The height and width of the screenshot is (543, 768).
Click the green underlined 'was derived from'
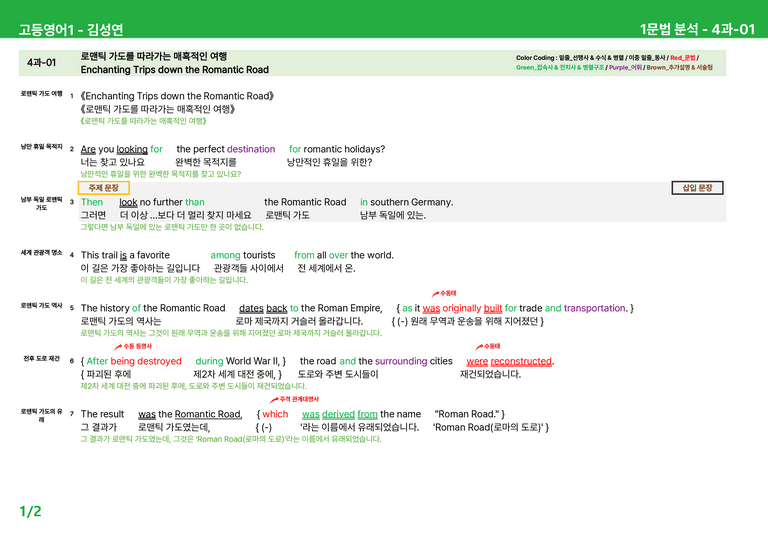point(339,414)
